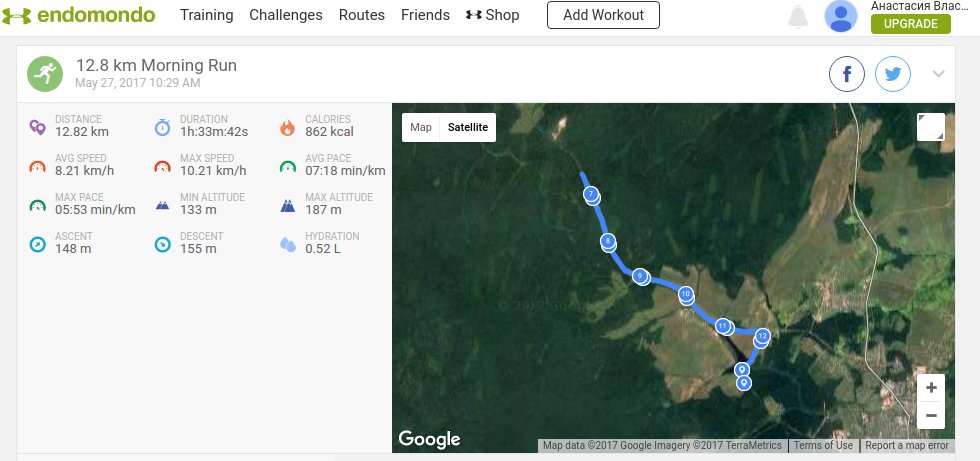The image size is (980, 461).
Task: Open the Training menu
Action: click(x=206, y=15)
